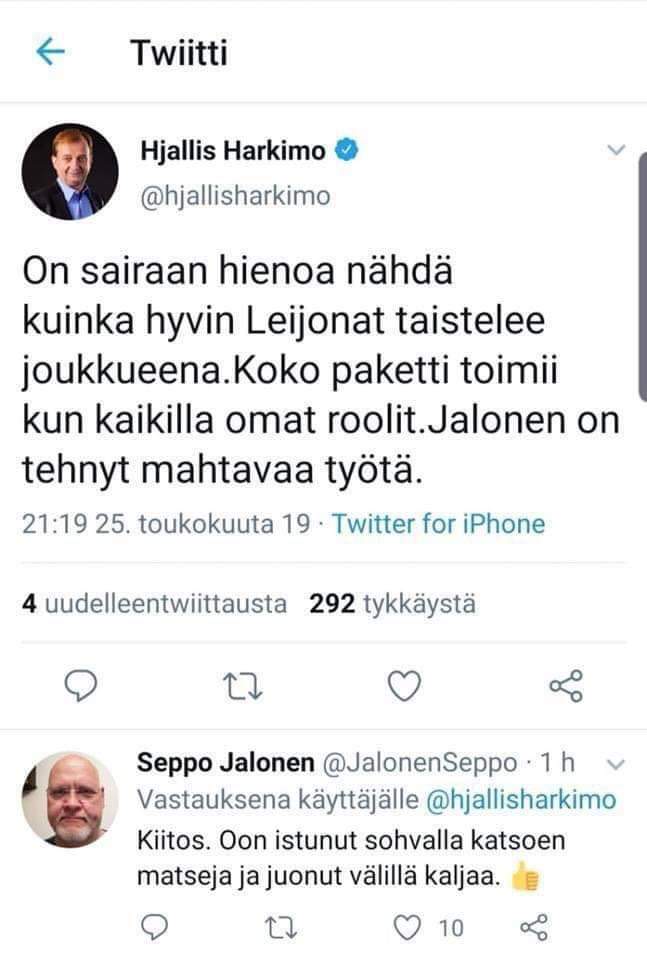Tap the back arrow icon
The height and width of the screenshot is (960, 647).
50,52
